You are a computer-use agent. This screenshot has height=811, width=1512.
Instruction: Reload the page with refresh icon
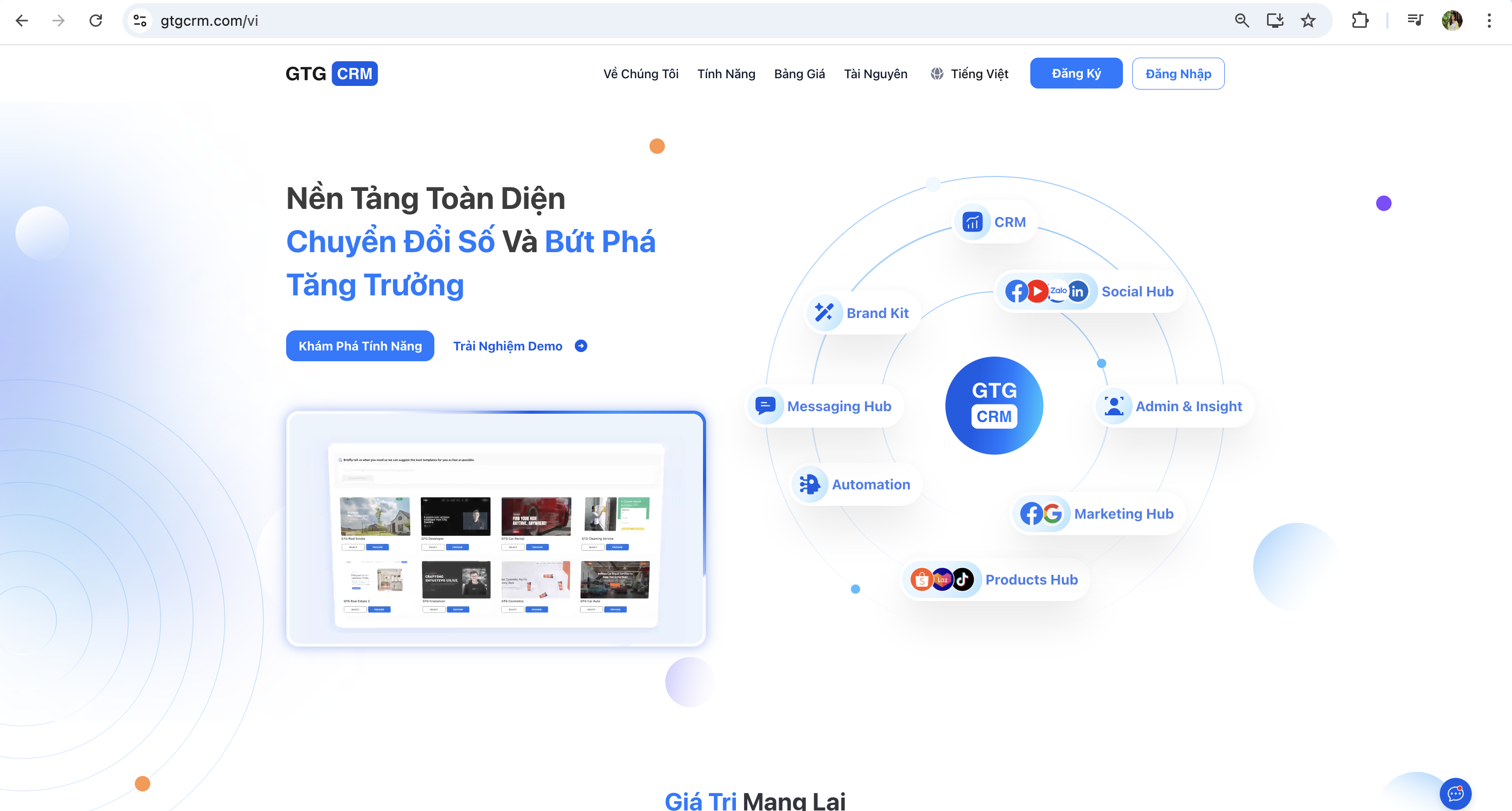pos(96,21)
